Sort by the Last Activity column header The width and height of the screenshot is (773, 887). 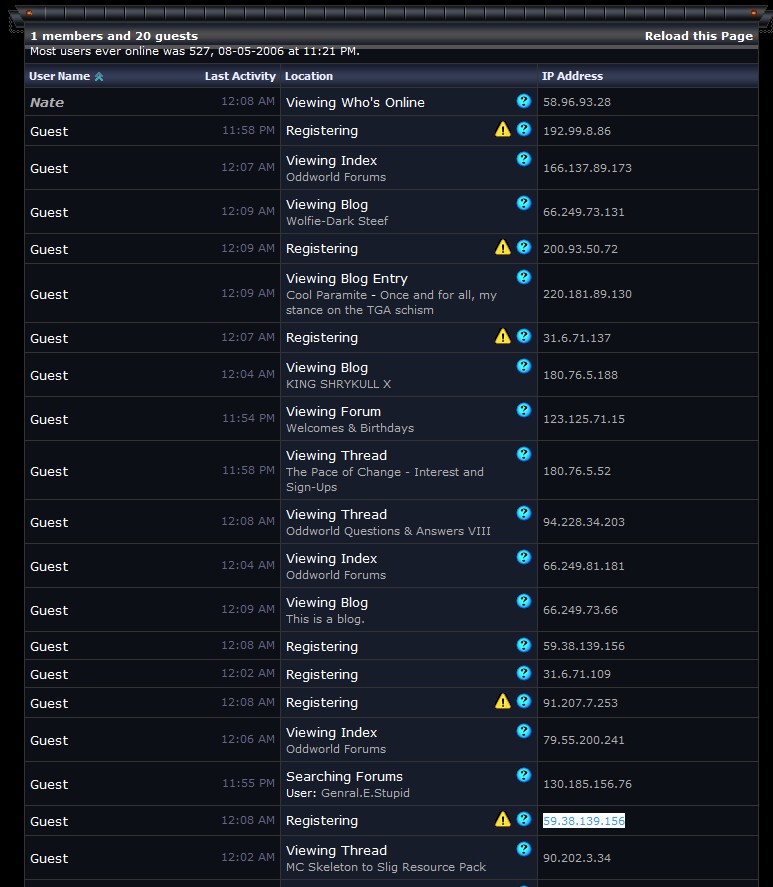[240, 76]
